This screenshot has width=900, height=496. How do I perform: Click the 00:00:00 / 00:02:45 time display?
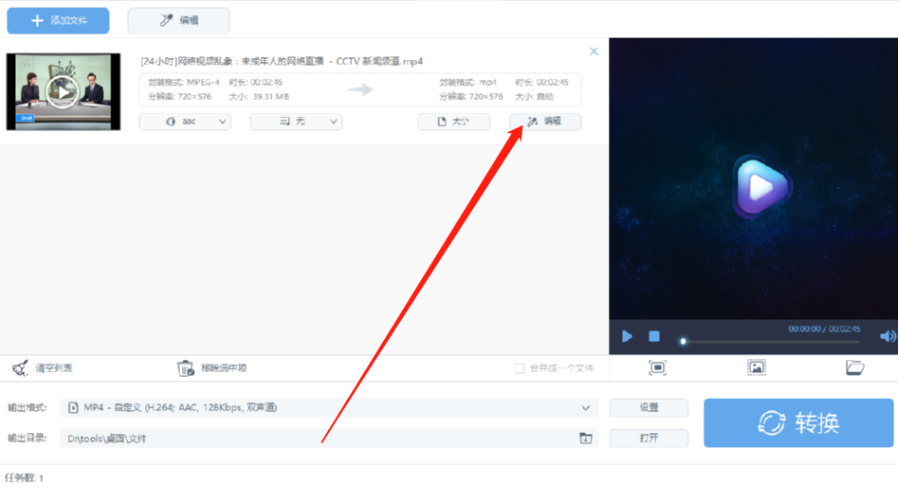[824, 329]
